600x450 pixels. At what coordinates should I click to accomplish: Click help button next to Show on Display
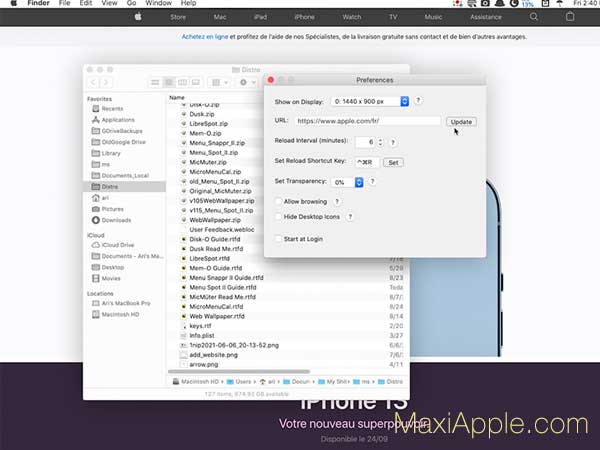418,101
